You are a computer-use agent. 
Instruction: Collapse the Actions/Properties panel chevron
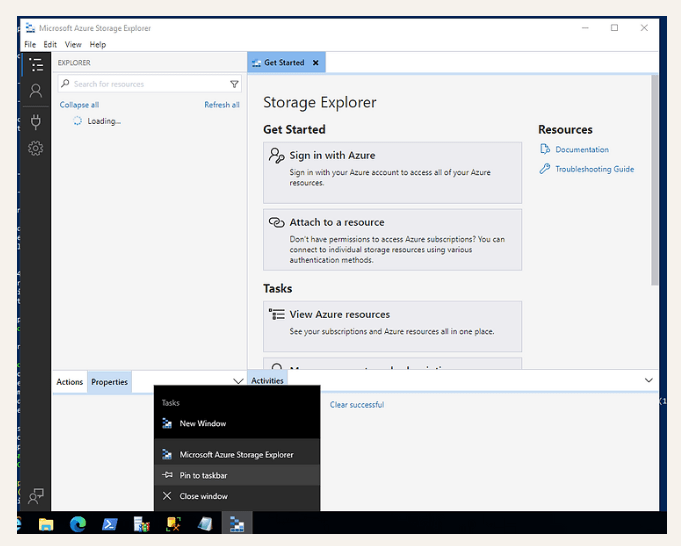(238, 381)
